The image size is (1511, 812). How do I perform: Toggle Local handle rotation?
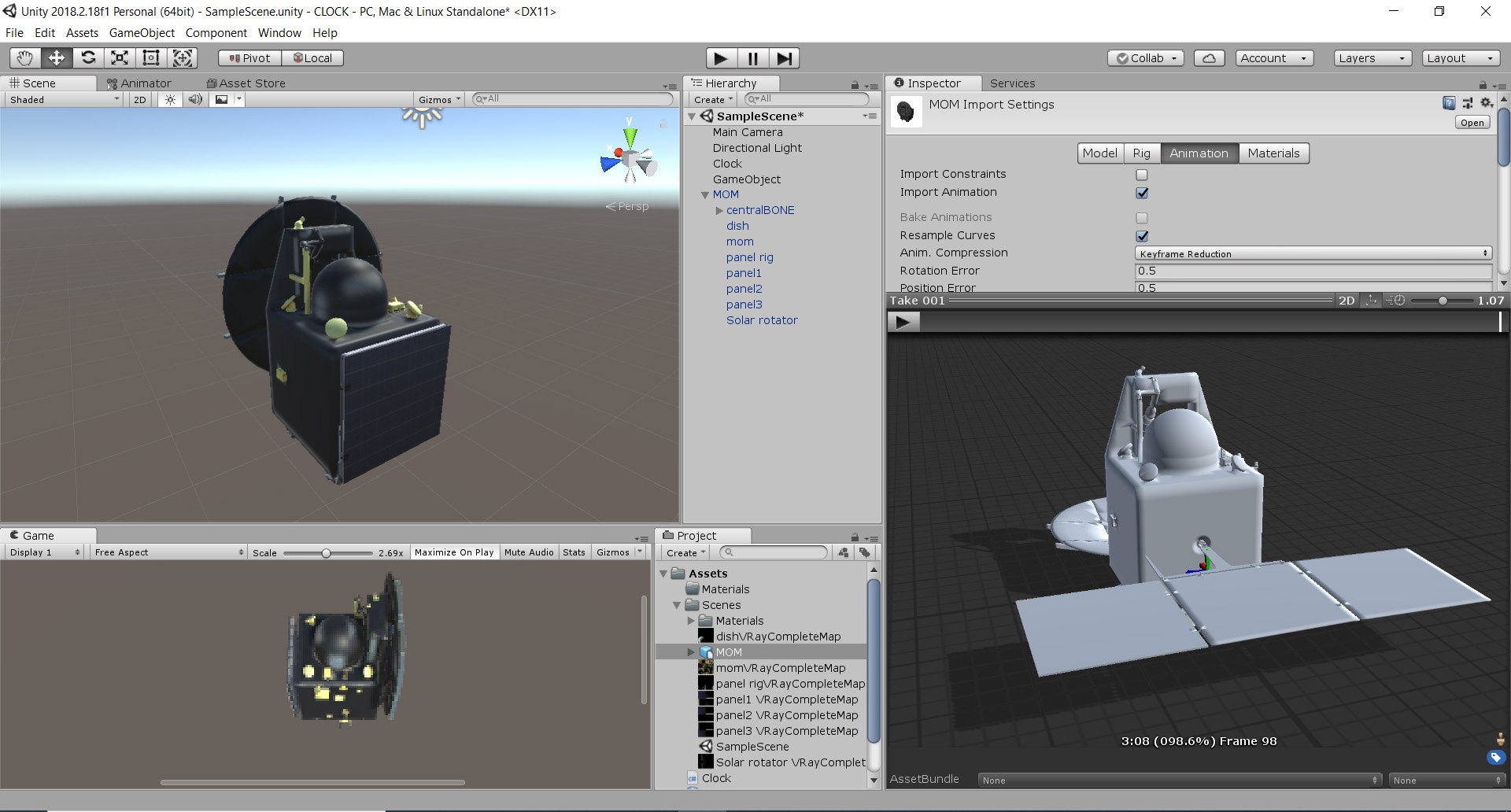click(312, 58)
